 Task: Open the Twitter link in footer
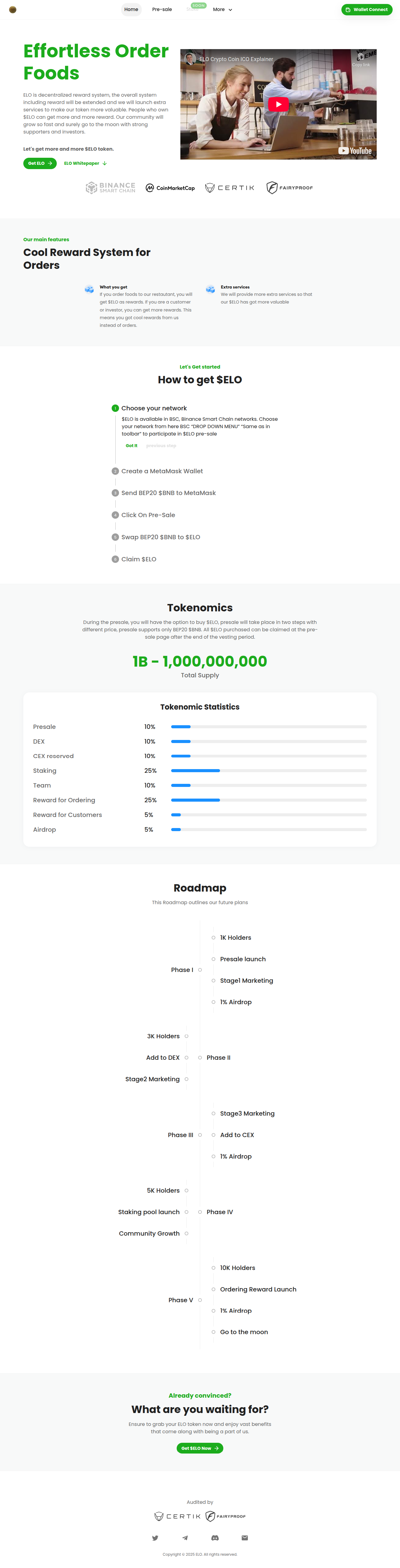click(155, 1538)
